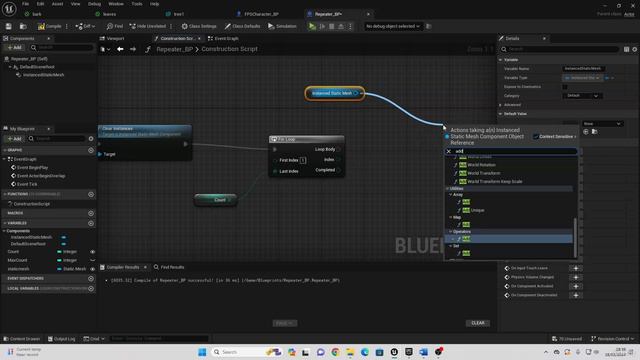Add a local variable with plus icon
The image size is (640, 360).
pos(91,288)
